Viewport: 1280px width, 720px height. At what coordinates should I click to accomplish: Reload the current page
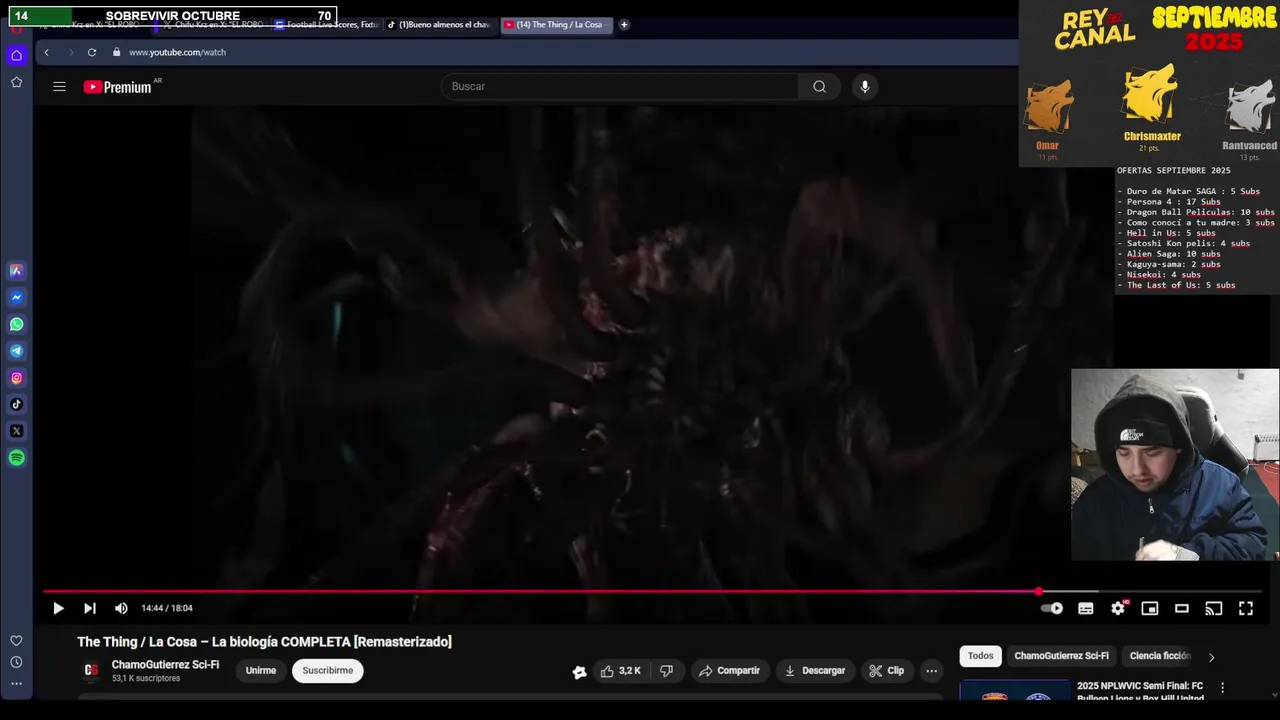pos(92,52)
